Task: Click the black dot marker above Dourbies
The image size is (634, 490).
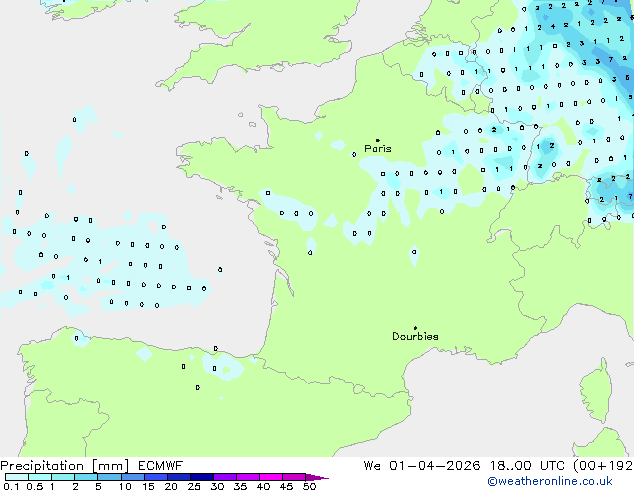Action: (415, 328)
